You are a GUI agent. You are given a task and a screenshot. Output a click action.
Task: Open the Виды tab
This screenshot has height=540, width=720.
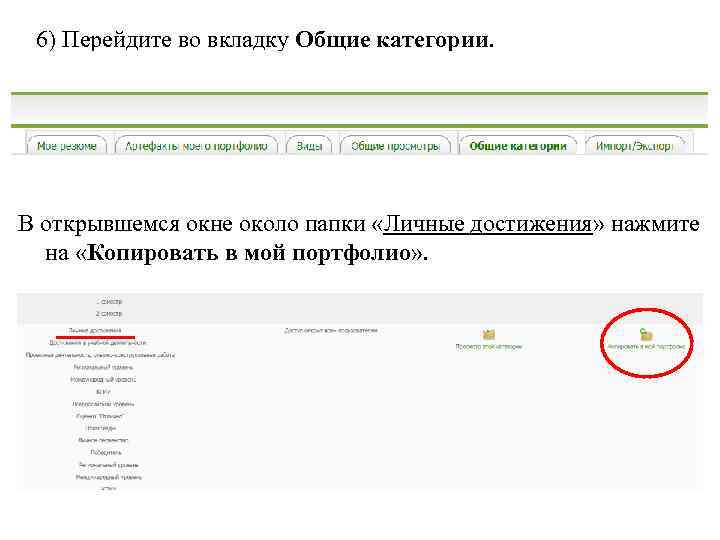[309, 146]
